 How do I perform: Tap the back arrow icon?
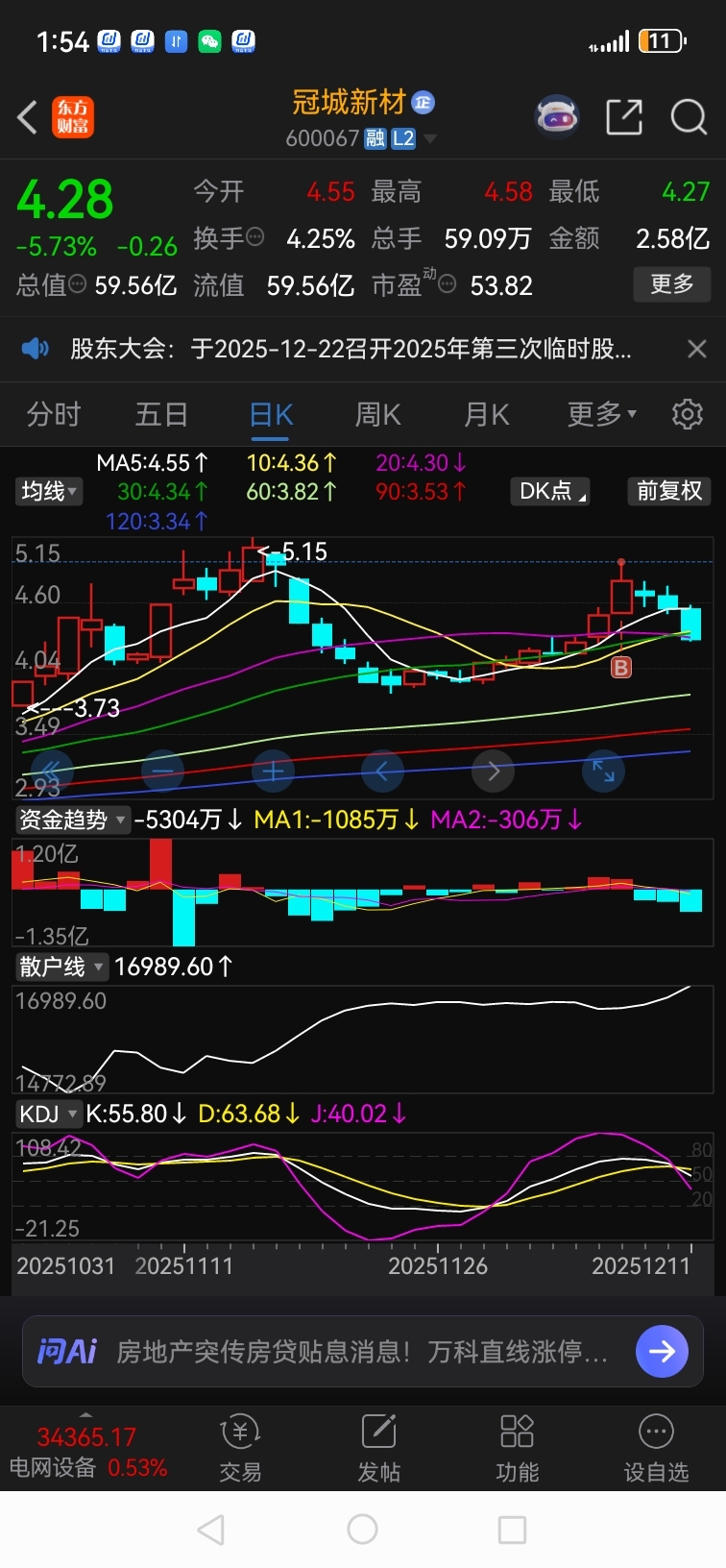coord(27,117)
